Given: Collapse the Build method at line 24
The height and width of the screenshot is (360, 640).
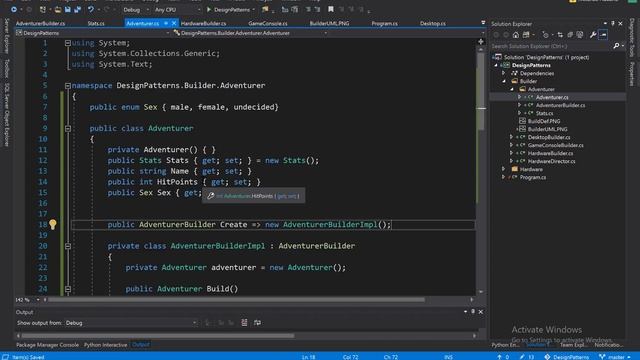Looking at the screenshot, I should tap(68, 289).
